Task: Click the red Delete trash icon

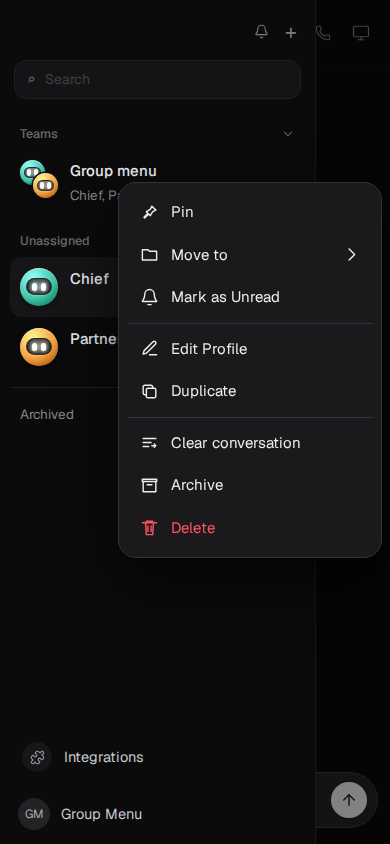Action: tap(150, 528)
